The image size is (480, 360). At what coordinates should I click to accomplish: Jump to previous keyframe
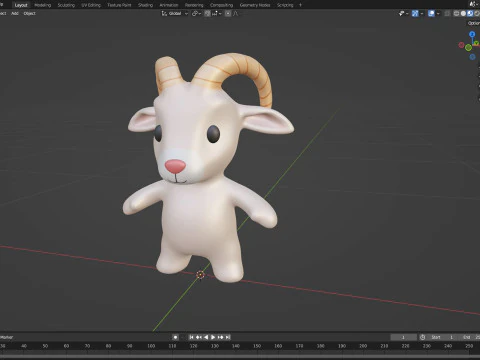click(x=199, y=337)
